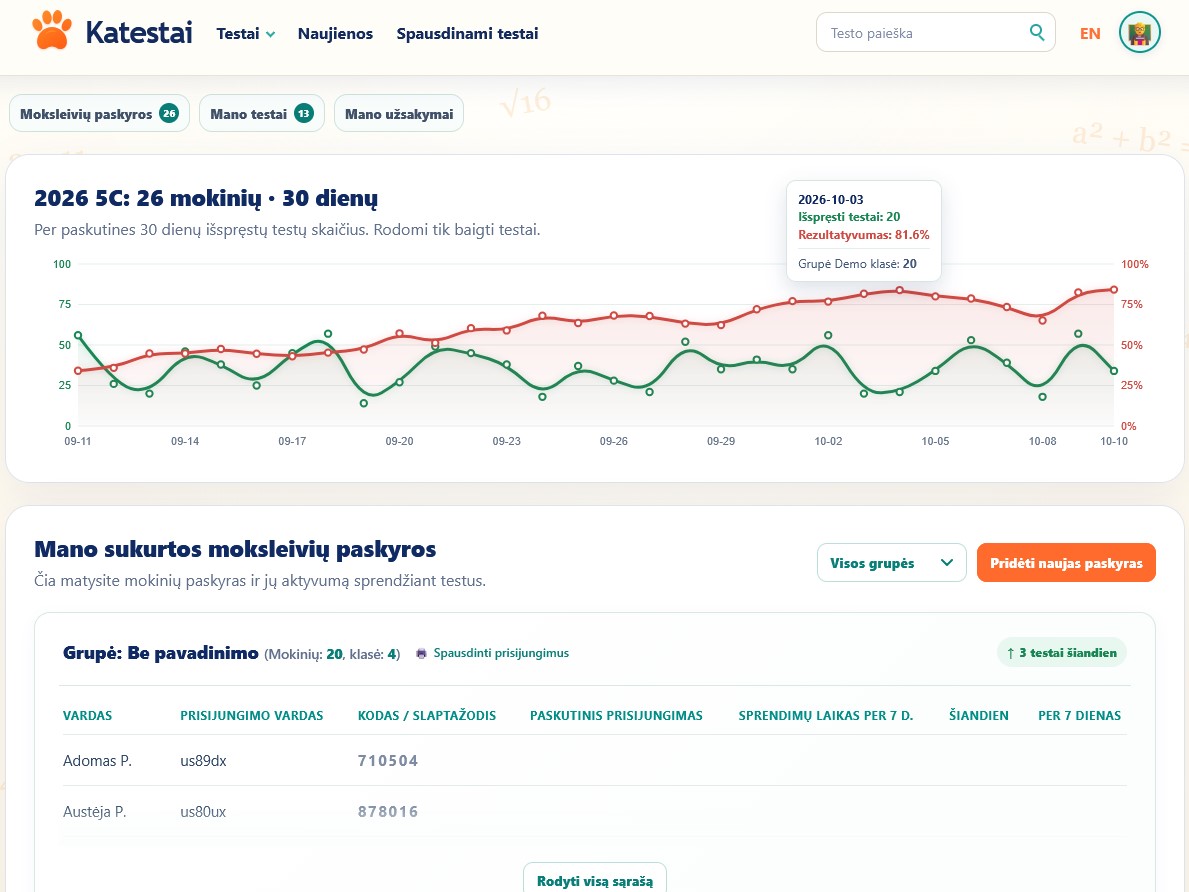Click the 26 badge on Moksleivių paskyros
This screenshot has height=892, width=1189.
coord(169,114)
